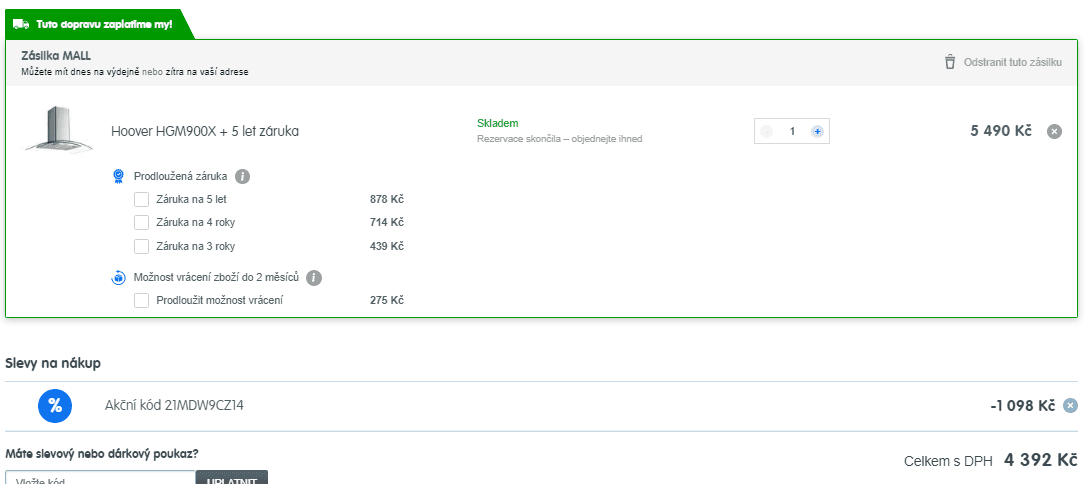The image size is (1089, 484).
Task: Open the Hoover HGM900X product link
Action: (205, 131)
